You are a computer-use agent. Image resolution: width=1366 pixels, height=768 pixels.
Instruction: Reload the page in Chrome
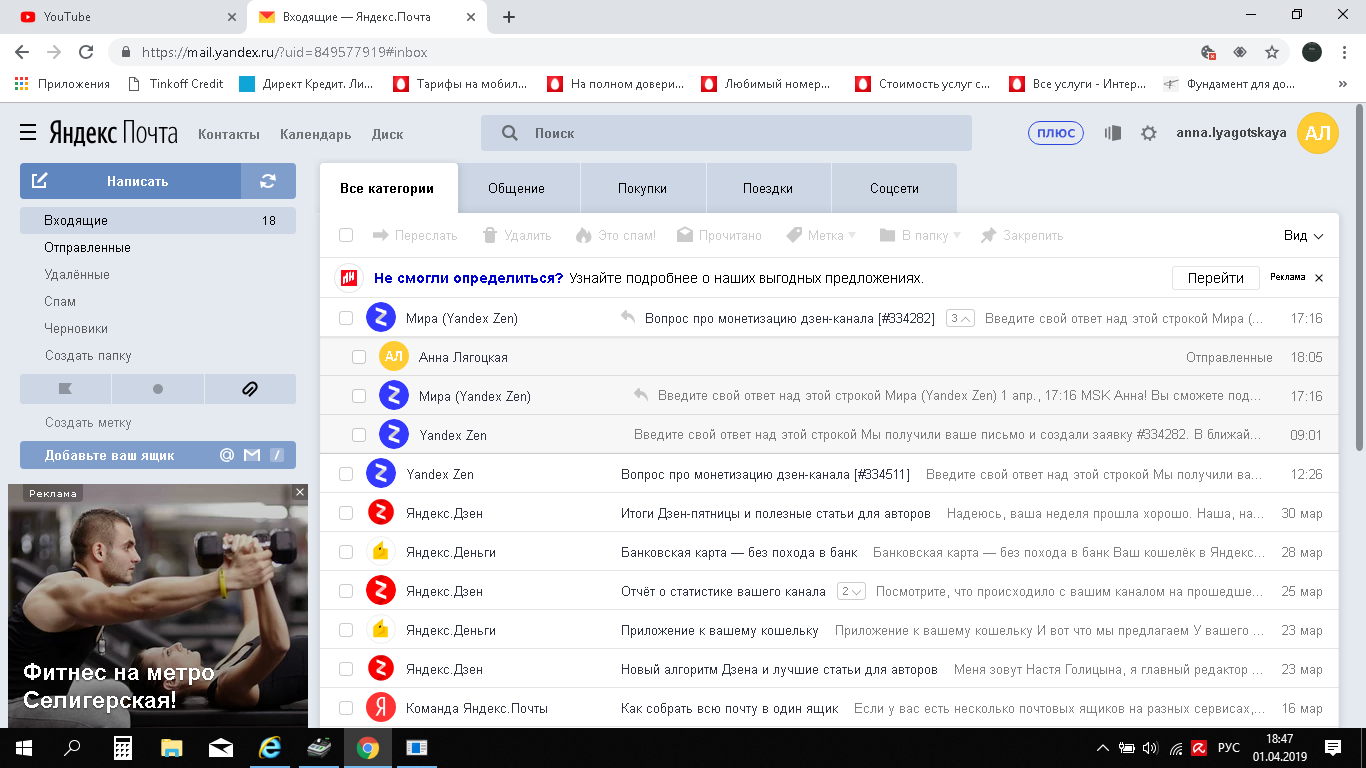point(86,52)
